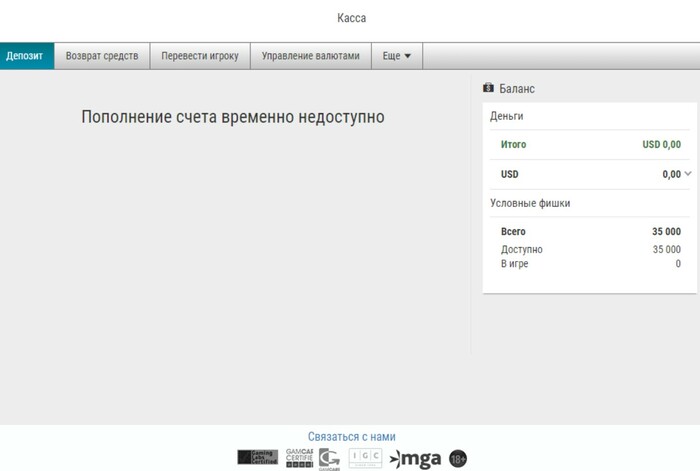Viewport: 700px width, 471px height.
Task: Click the USD 0,00 total value
Action: (662, 144)
